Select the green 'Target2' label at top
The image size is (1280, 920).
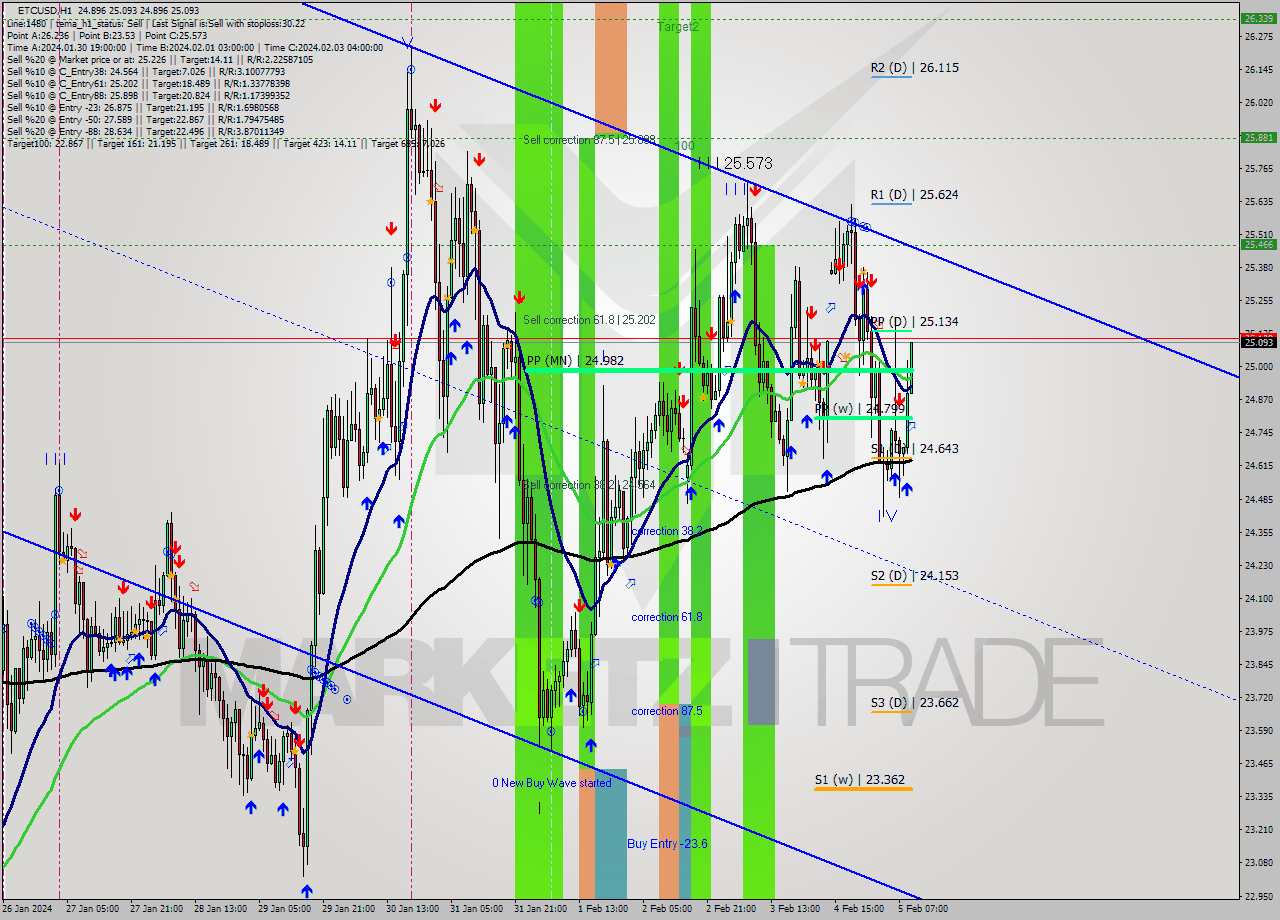coord(678,27)
